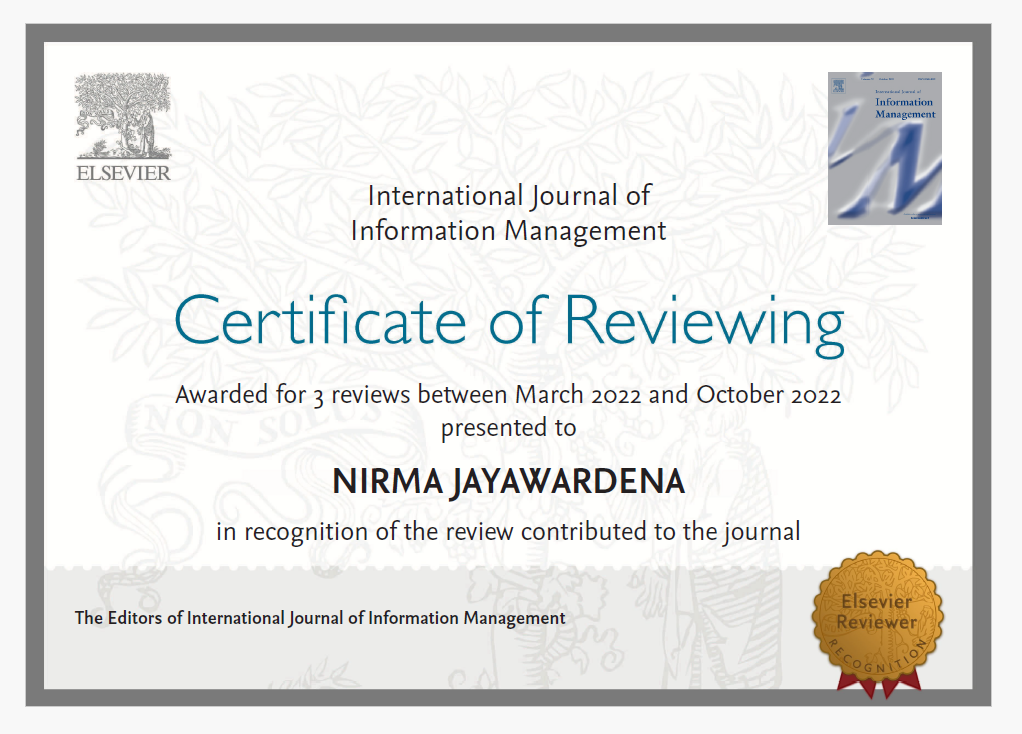Click the 'presented to' text
This screenshot has width=1022, height=734.
pos(508,428)
